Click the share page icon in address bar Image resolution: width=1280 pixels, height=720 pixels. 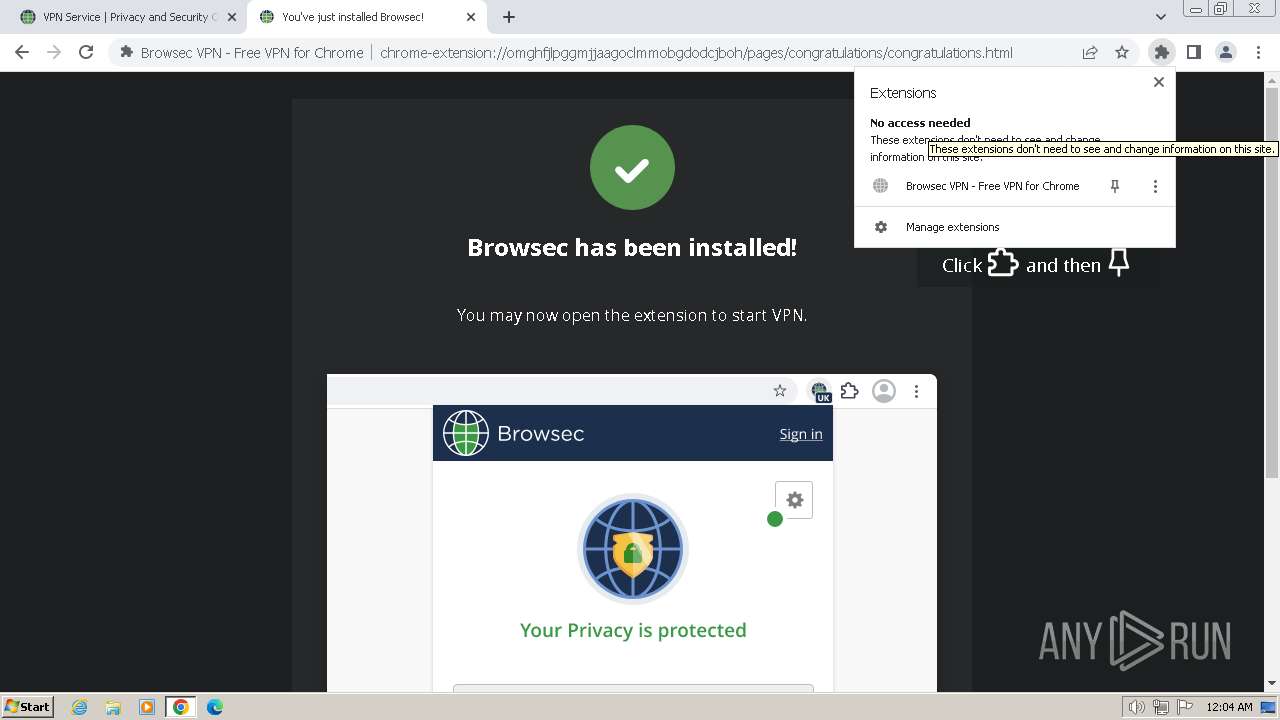tap(1090, 52)
